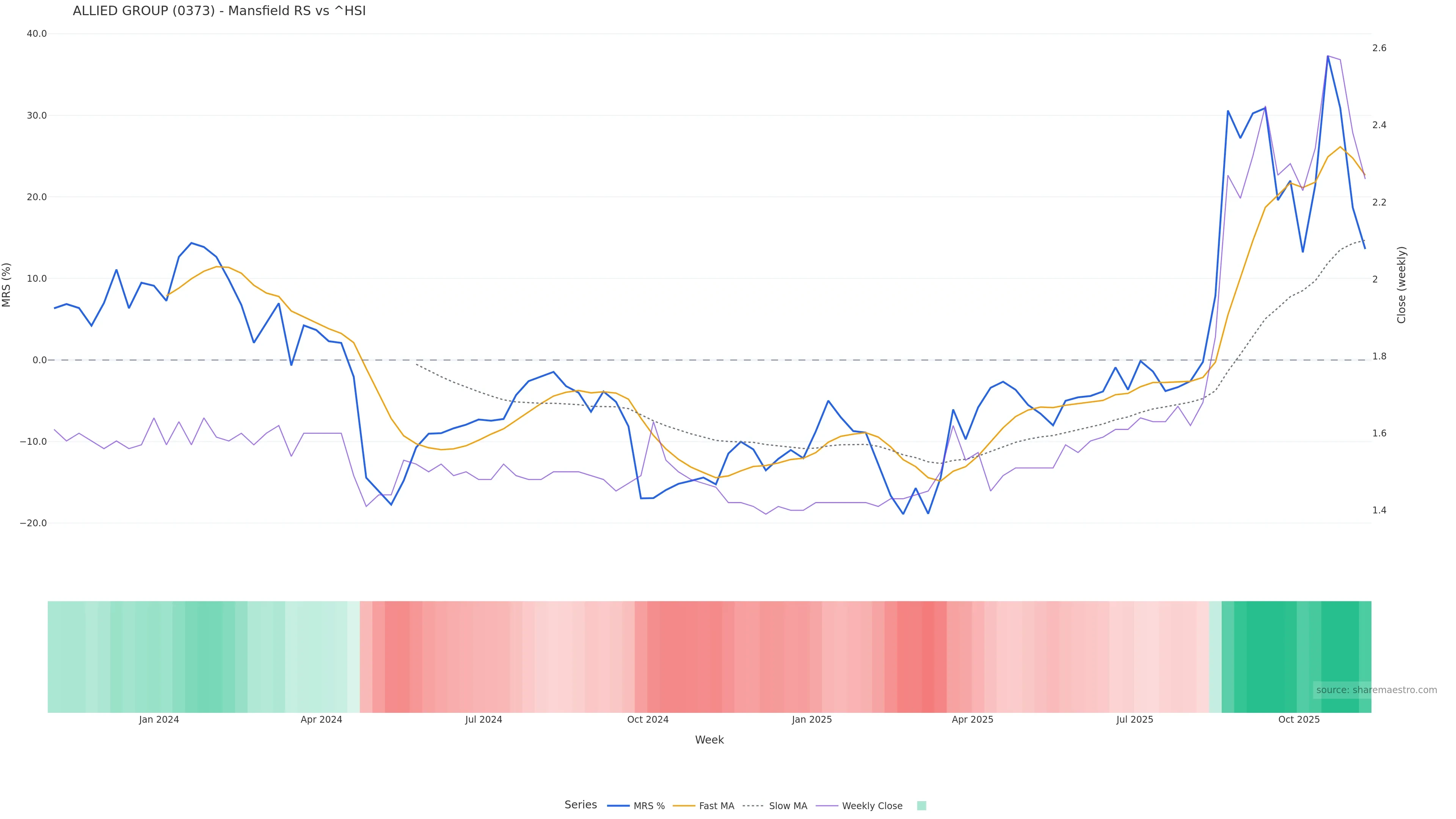Click the dashed Slow MA legend marker
The image size is (1456, 819).
click(753, 805)
